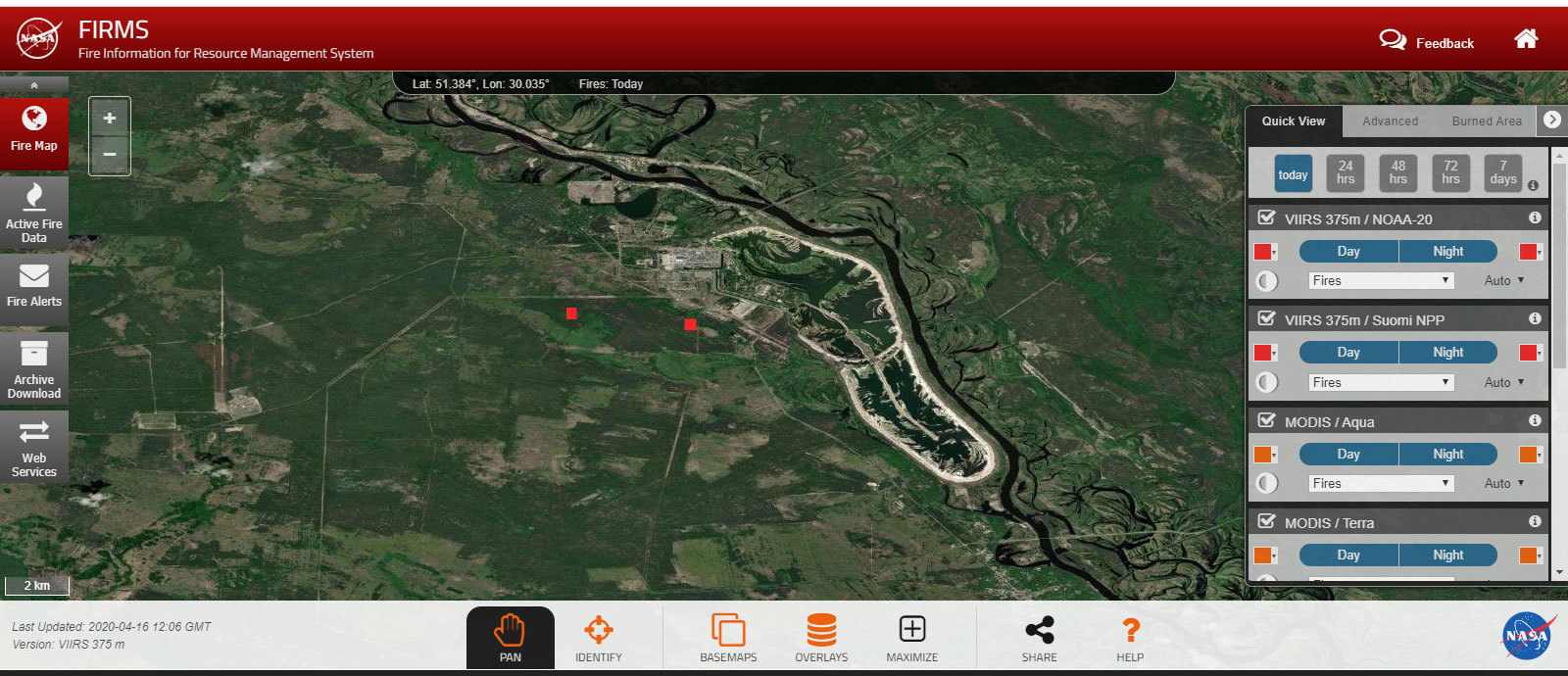The width and height of the screenshot is (1568, 676).
Task: Collapse the left sidebar with top arrow
Action: coord(34,85)
